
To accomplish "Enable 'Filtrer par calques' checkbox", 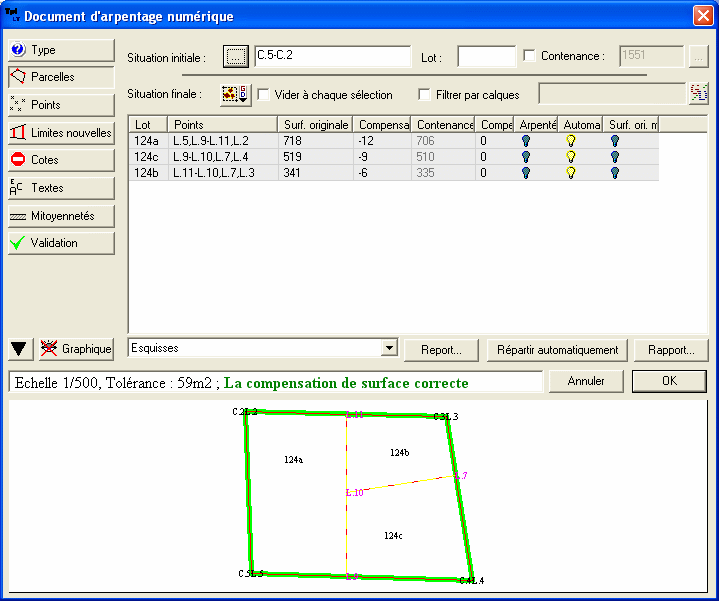I will point(425,95).
